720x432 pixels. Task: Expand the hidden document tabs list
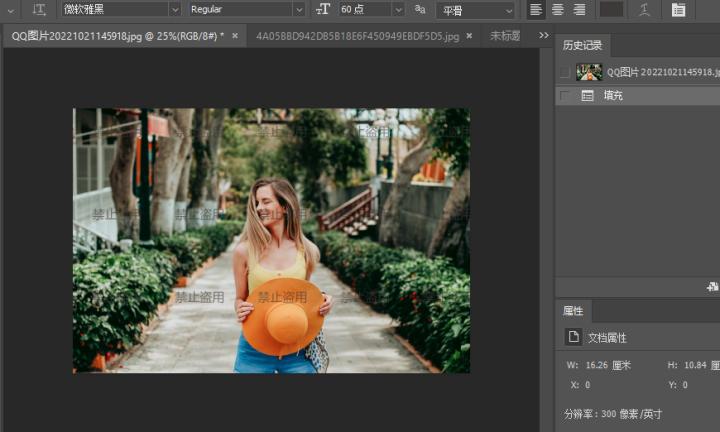click(x=543, y=35)
